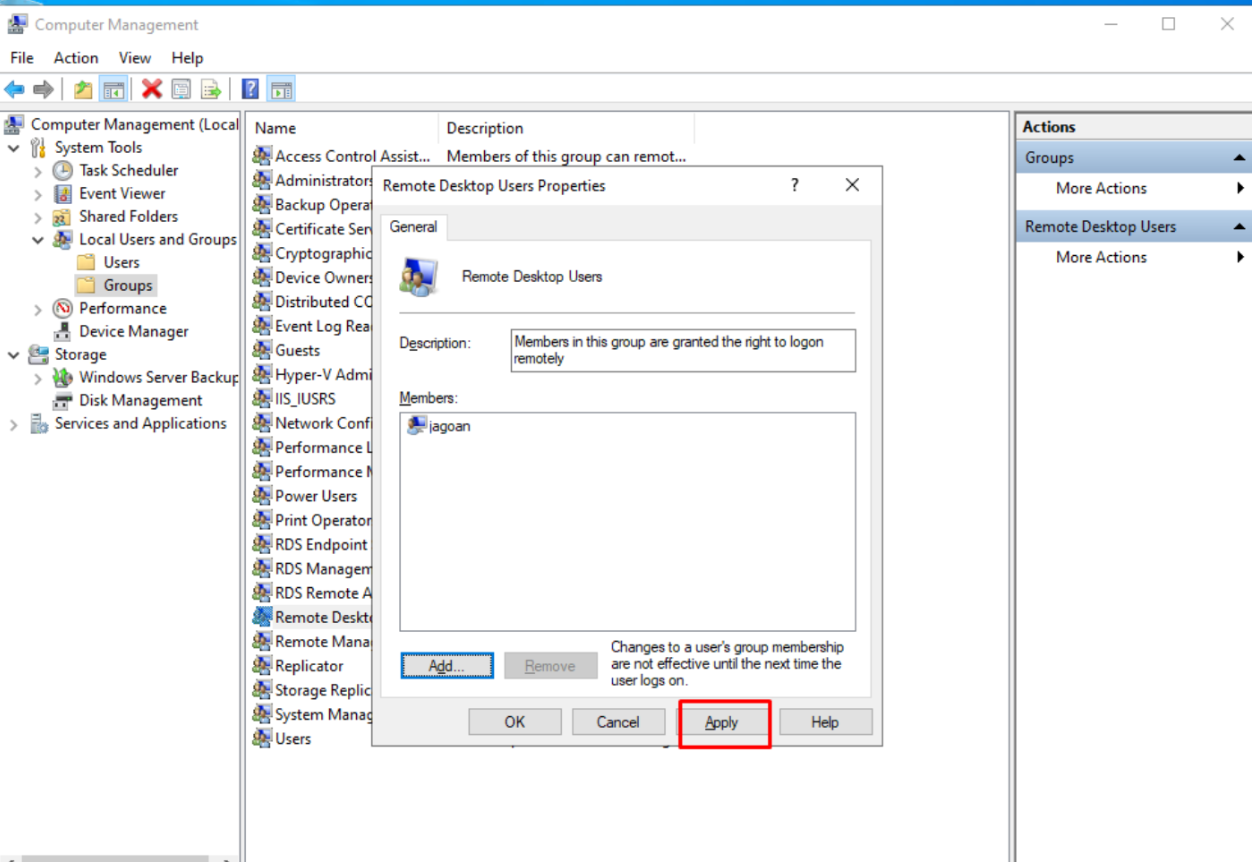This screenshot has height=862, width=1252.
Task: Collapse the Local Users and Groups node
Action: 38,240
